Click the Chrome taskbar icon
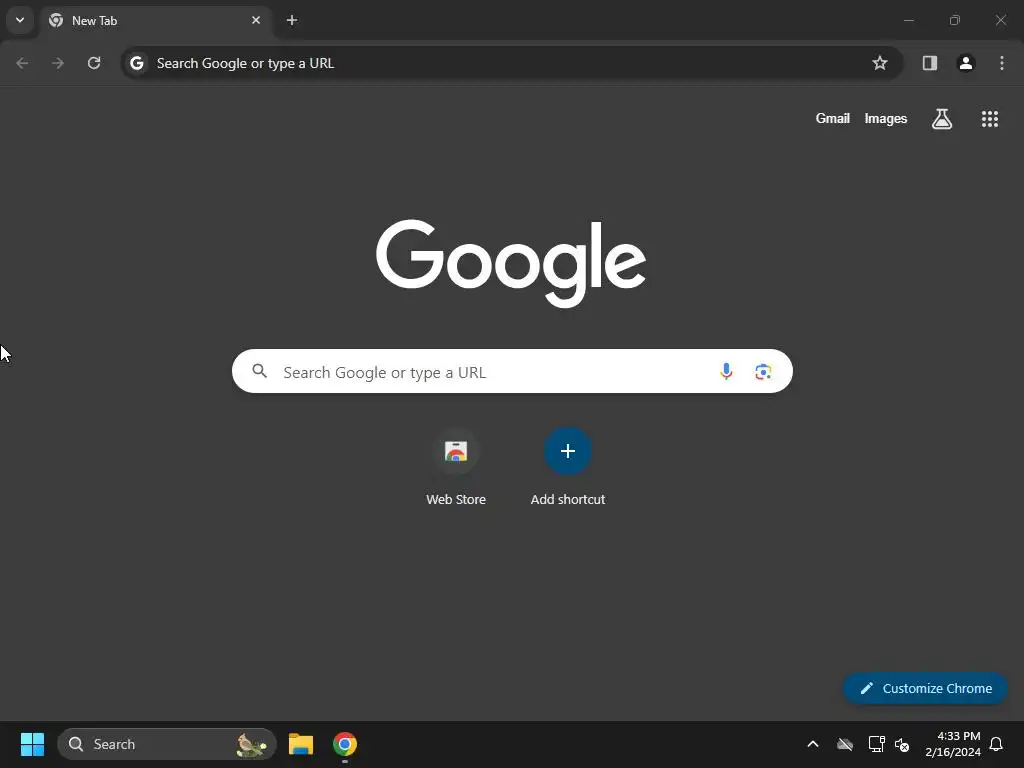This screenshot has width=1024, height=768. pyautogui.click(x=345, y=744)
